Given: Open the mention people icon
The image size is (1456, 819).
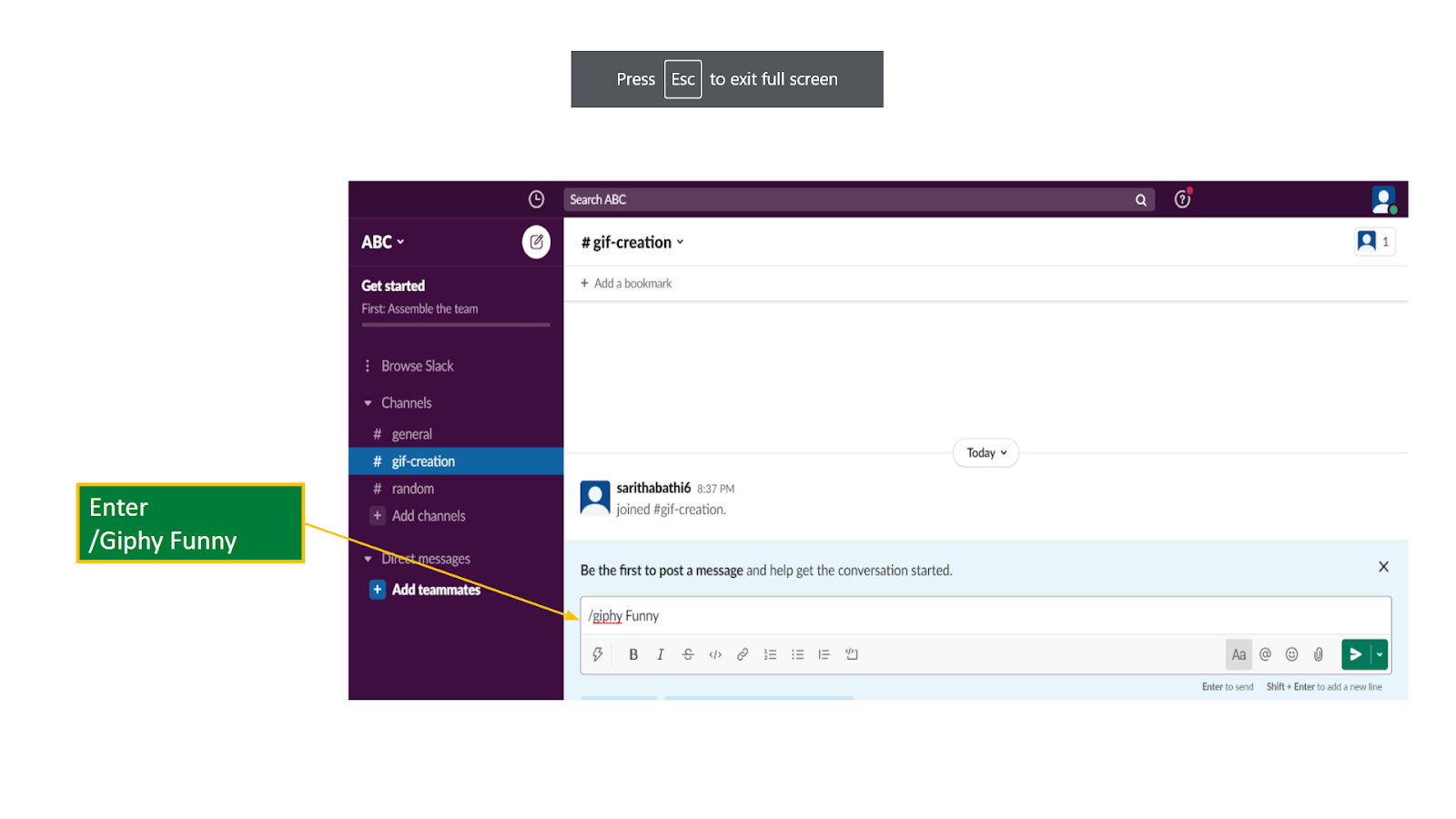Looking at the screenshot, I should [x=1265, y=653].
